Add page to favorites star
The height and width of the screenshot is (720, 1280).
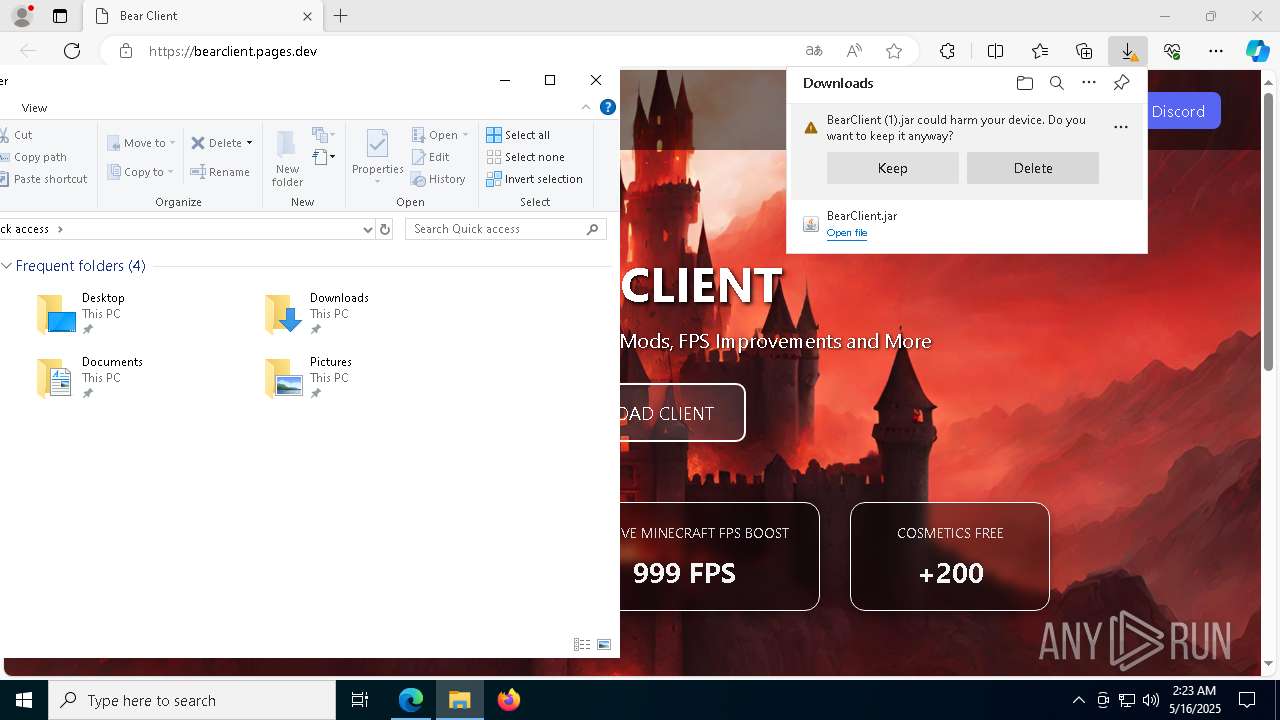tap(894, 51)
